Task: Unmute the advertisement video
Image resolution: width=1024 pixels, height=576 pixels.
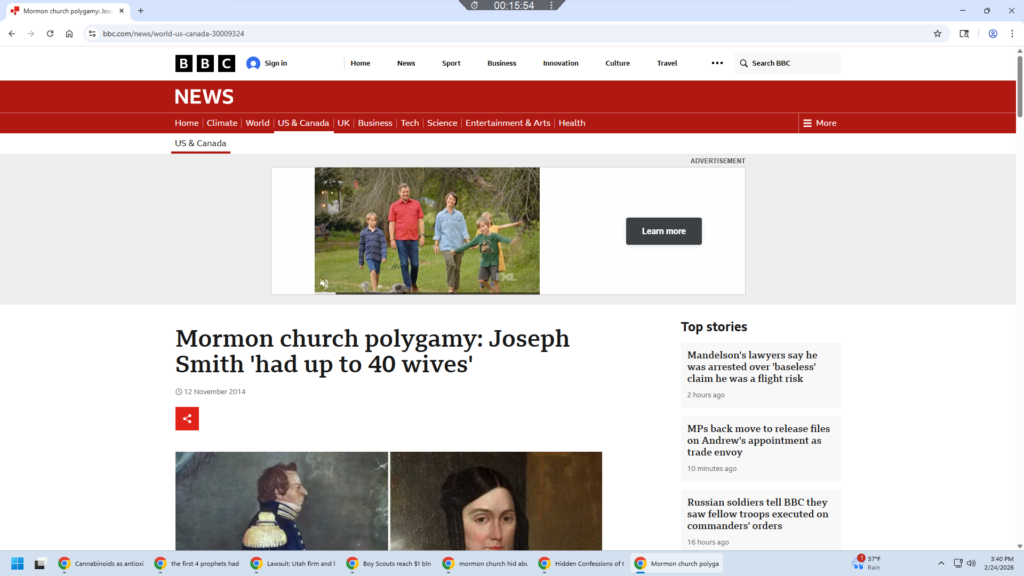Action: click(x=323, y=284)
